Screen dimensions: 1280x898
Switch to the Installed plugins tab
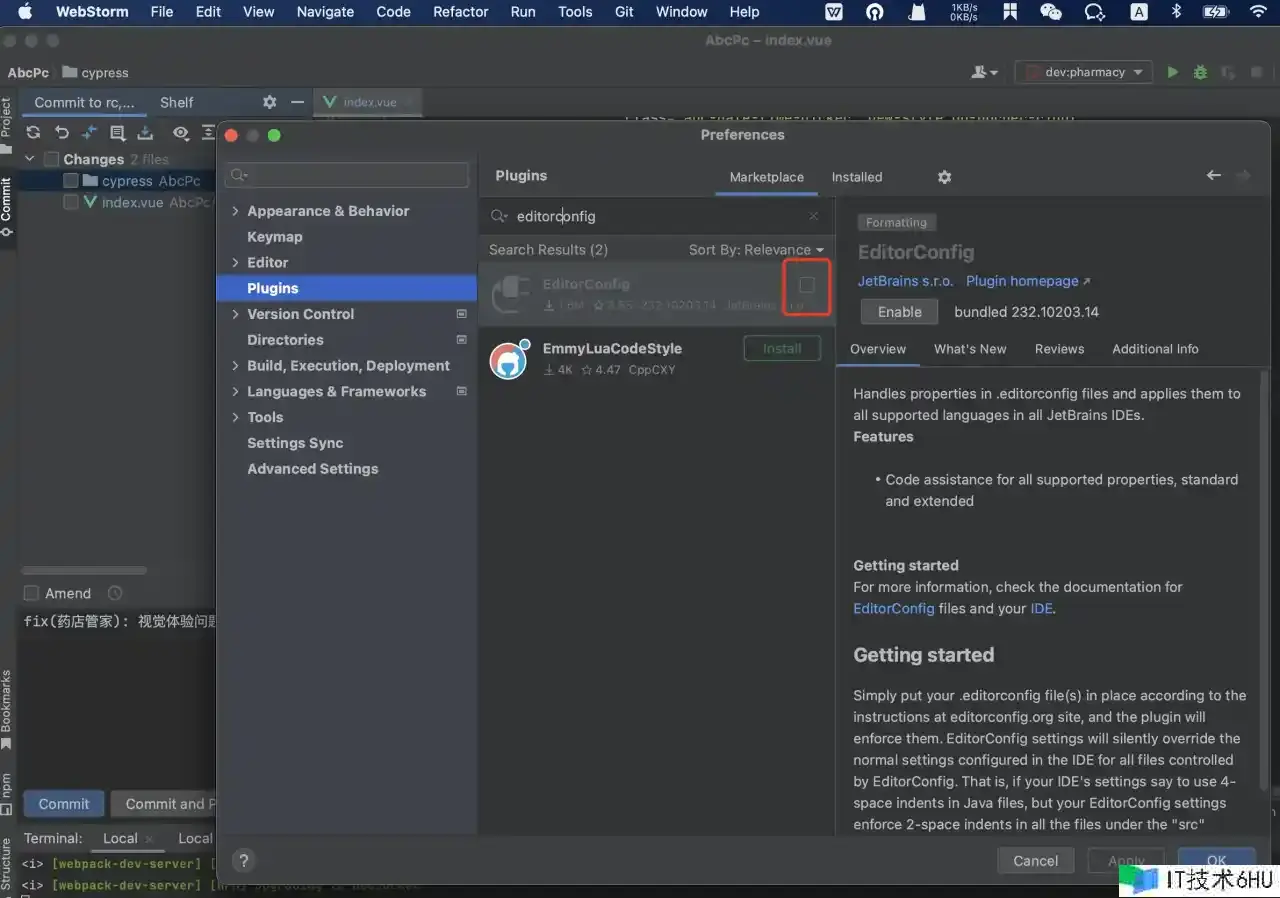[857, 177]
